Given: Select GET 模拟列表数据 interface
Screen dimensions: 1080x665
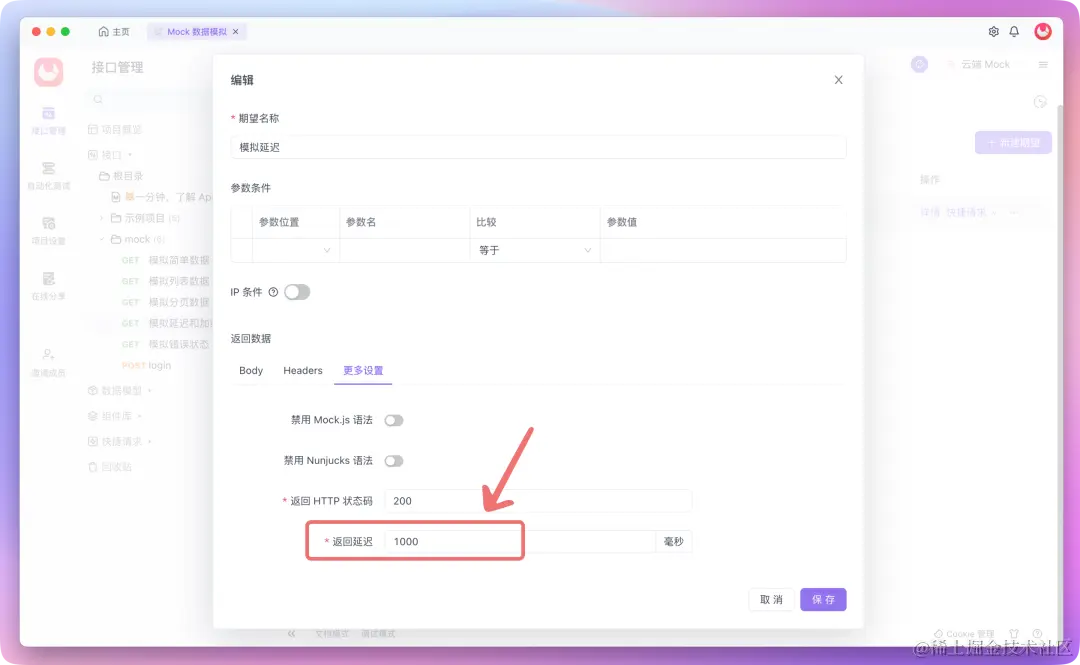Looking at the screenshot, I should [165, 281].
